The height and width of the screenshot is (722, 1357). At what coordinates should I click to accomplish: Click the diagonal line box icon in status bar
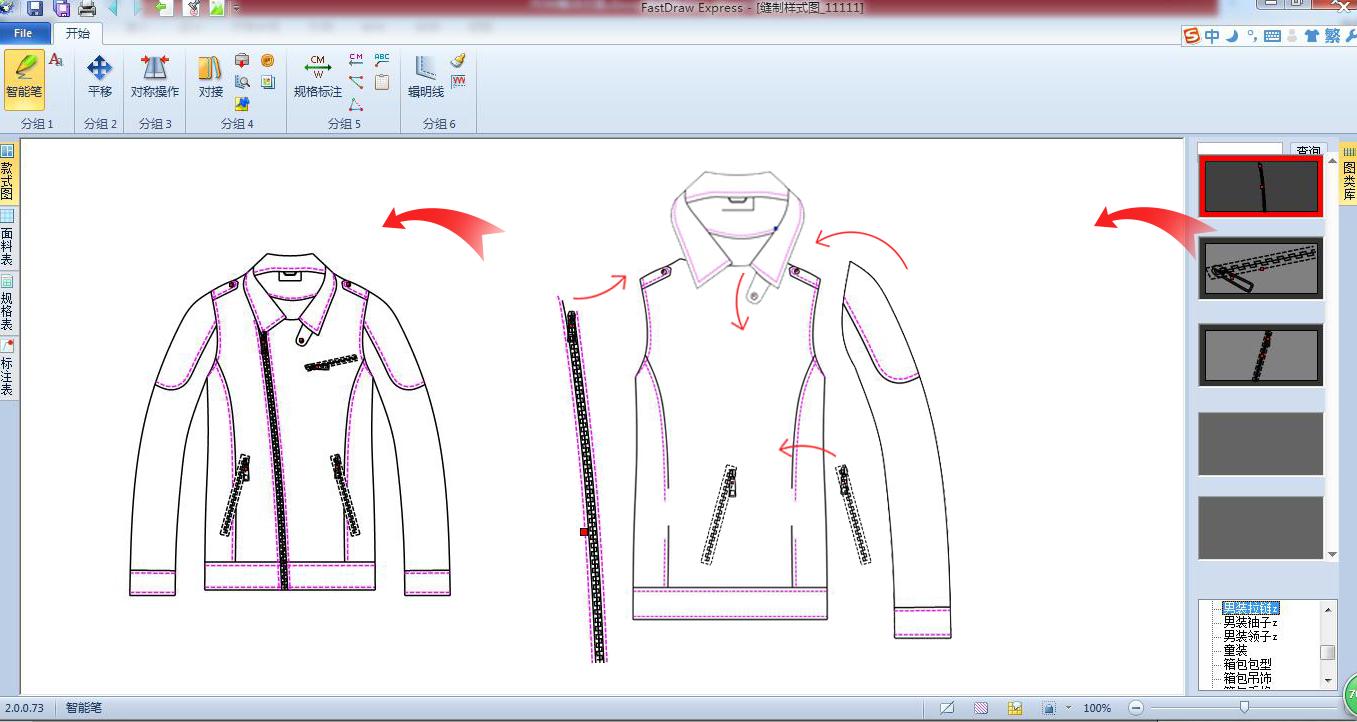947,708
